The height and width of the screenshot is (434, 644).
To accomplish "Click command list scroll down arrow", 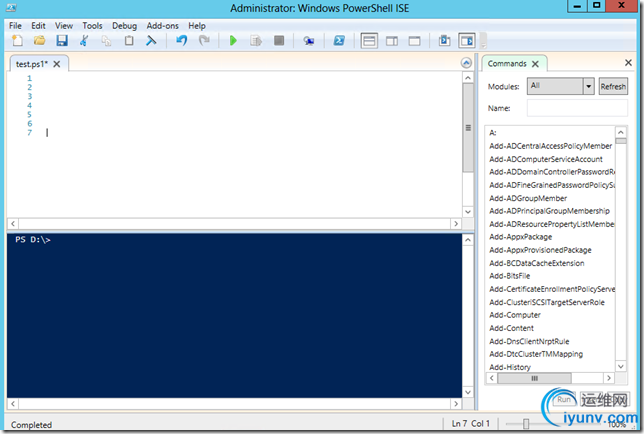I will coord(621,366).
